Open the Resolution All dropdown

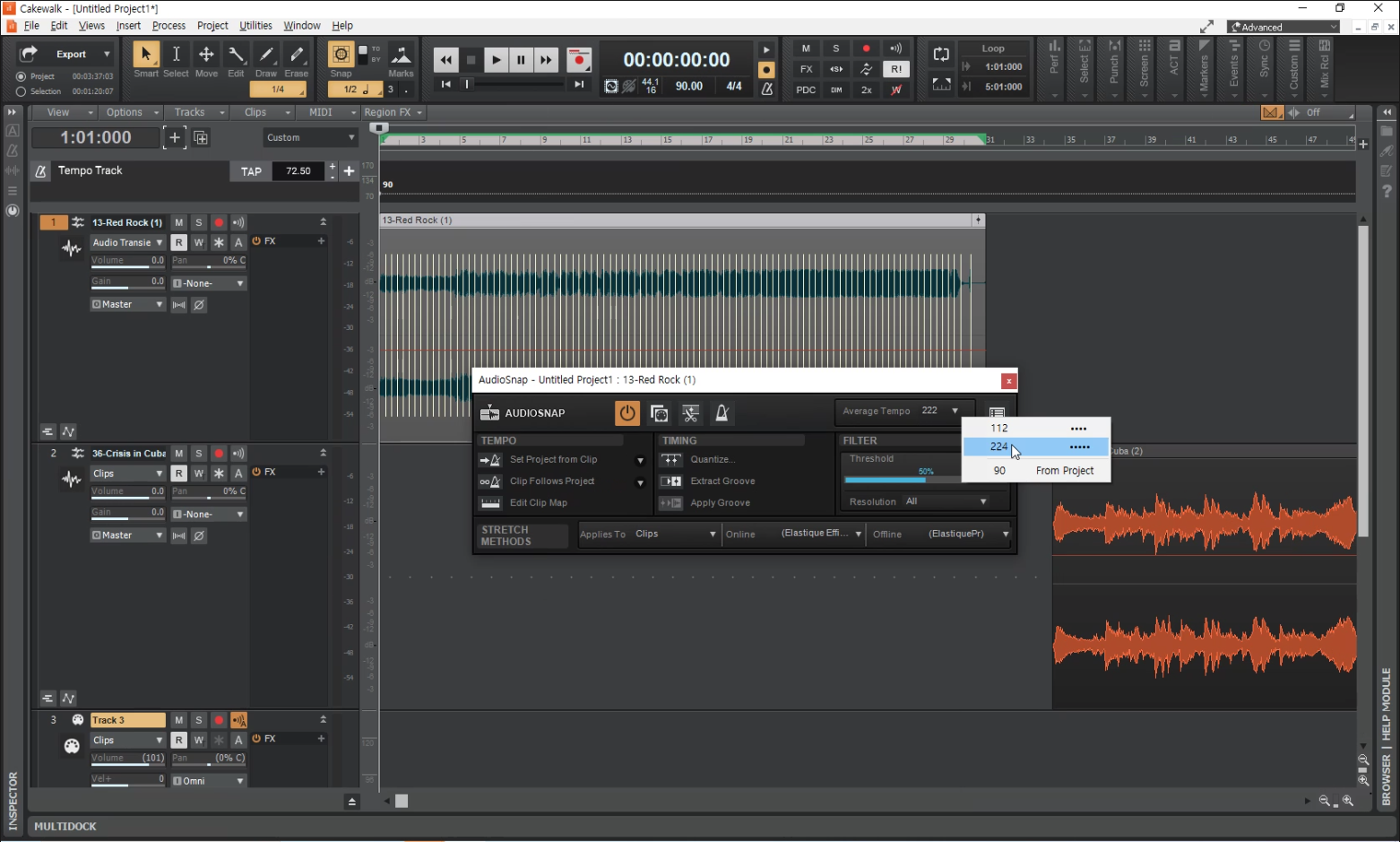click(946, 502)
